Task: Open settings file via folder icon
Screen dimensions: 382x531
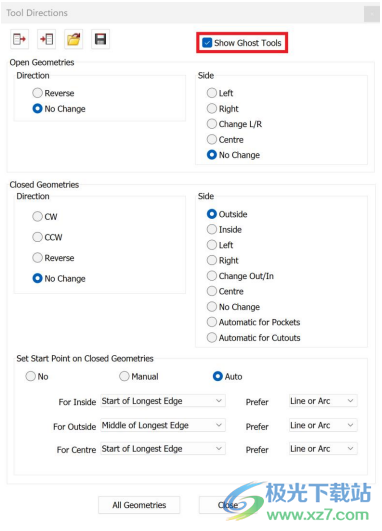Action: coord(73,39)
